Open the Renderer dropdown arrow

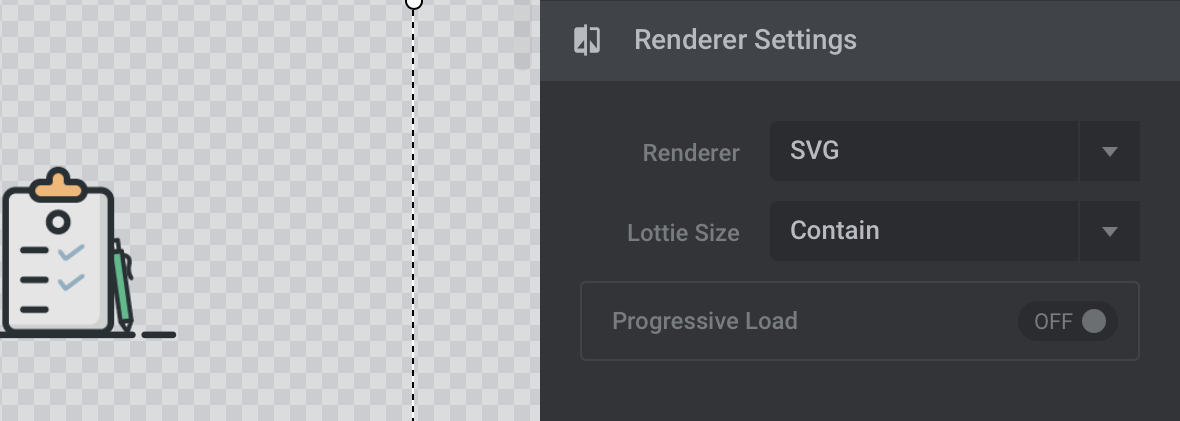[x=1109, y=151]
